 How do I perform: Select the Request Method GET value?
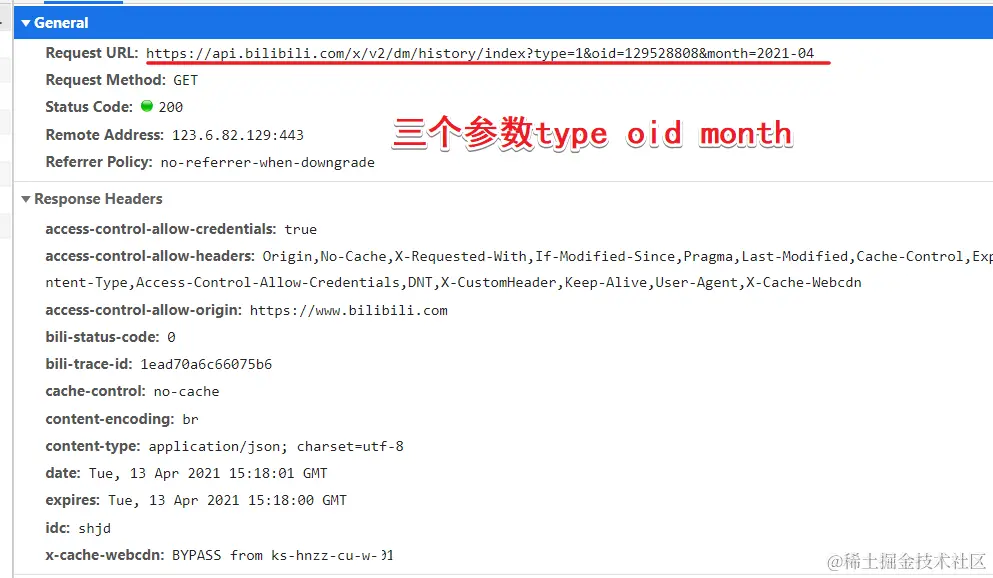click(x=186, y=80)
